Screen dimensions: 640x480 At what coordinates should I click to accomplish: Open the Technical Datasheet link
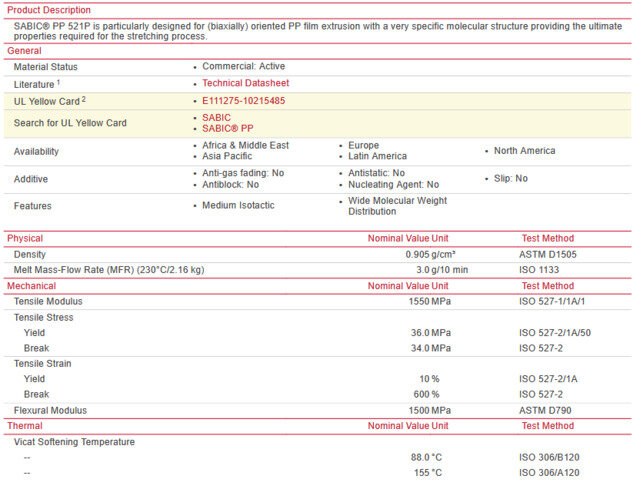click(x=245, y=83)
